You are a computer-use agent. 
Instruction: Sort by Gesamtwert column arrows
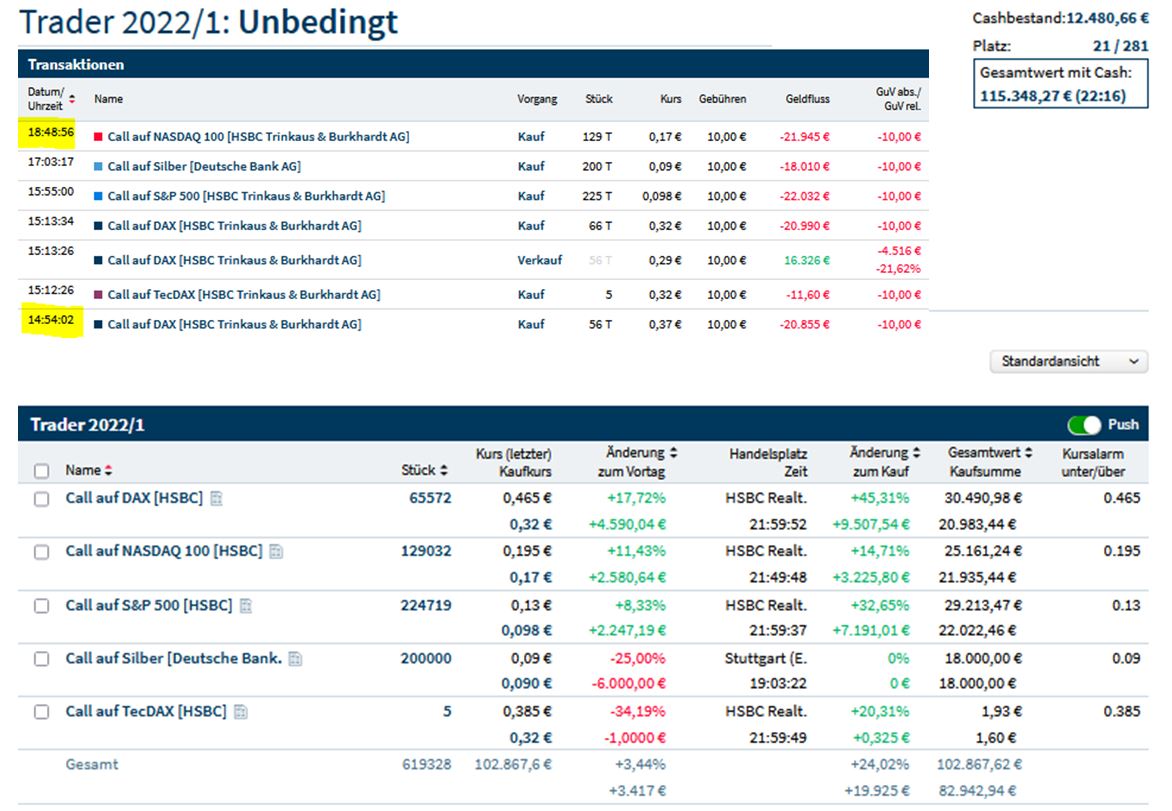[1029, 453]
